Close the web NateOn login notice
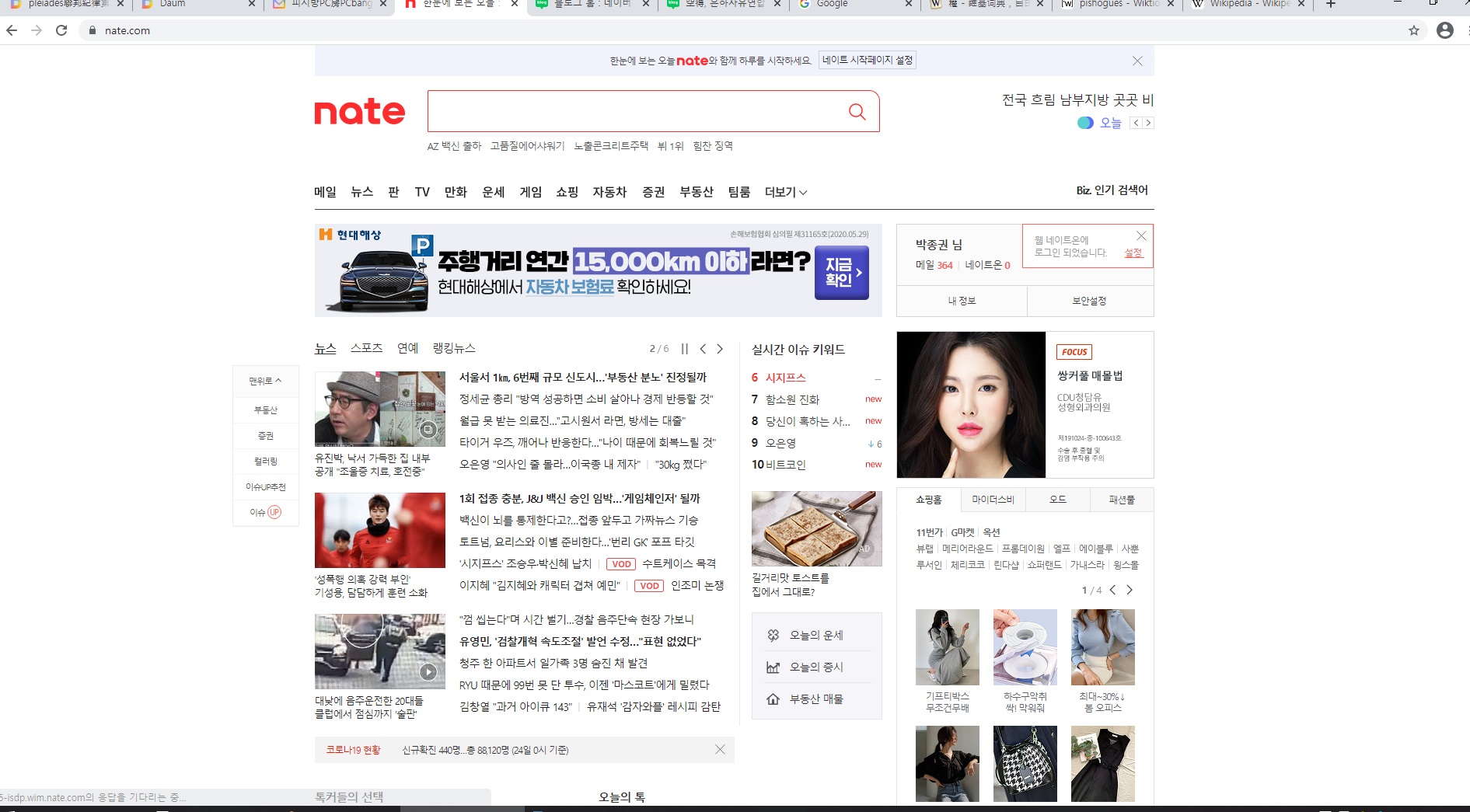Screen dimensions: 1470x812 pos(1141,235)
